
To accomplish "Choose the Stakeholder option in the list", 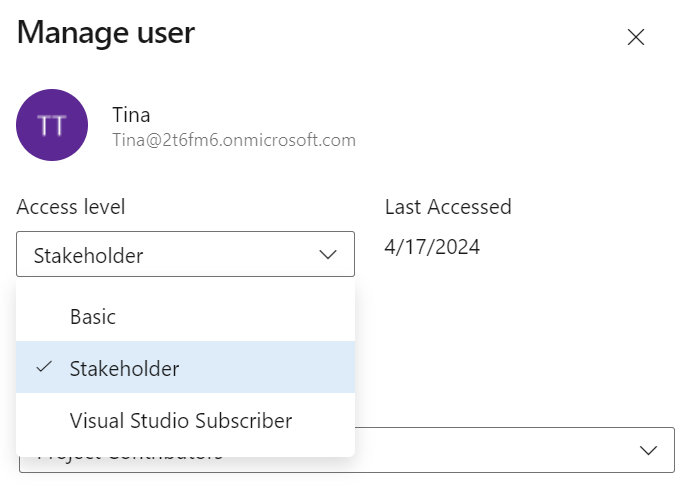I will pos(124,368).
